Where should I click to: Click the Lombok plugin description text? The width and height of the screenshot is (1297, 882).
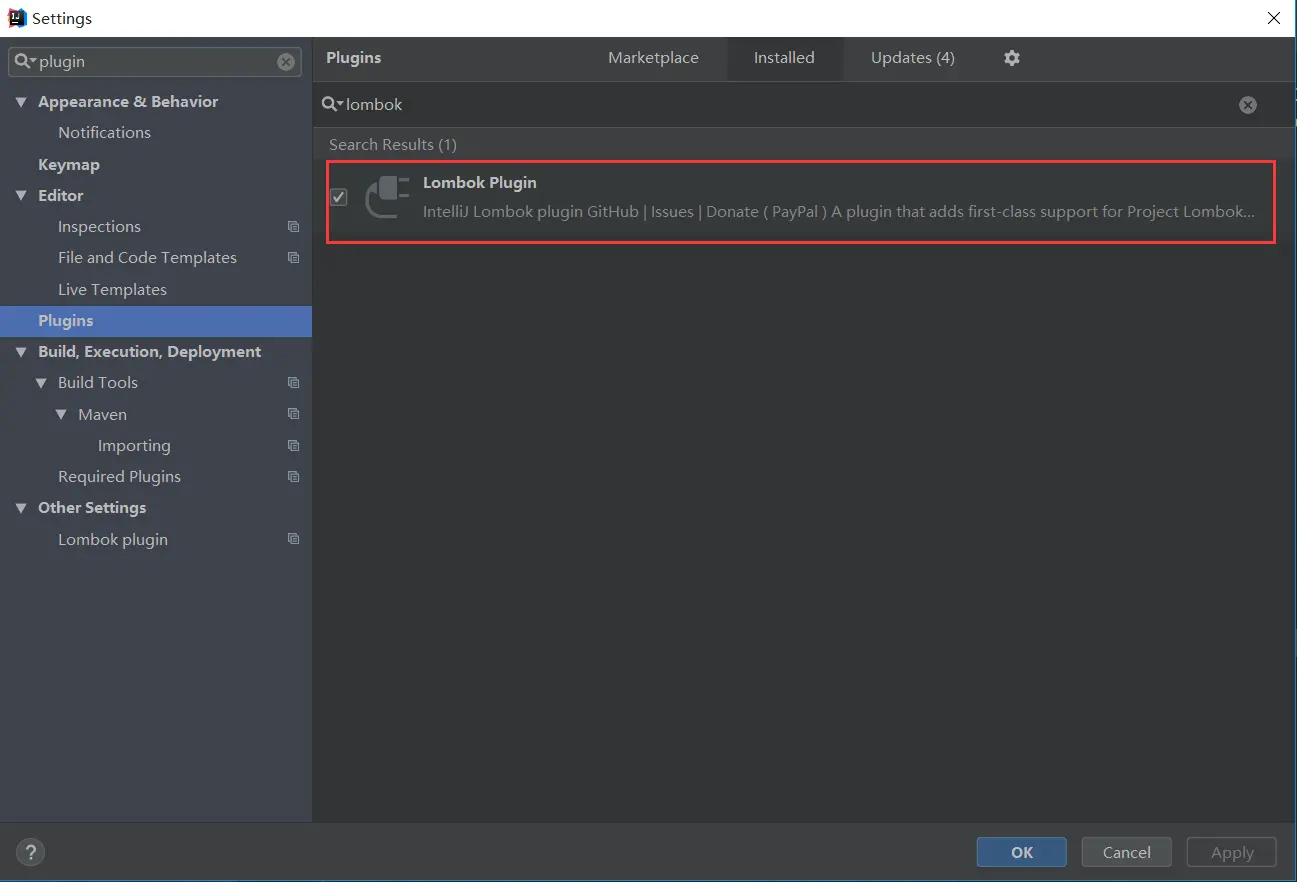click(838, 212)
